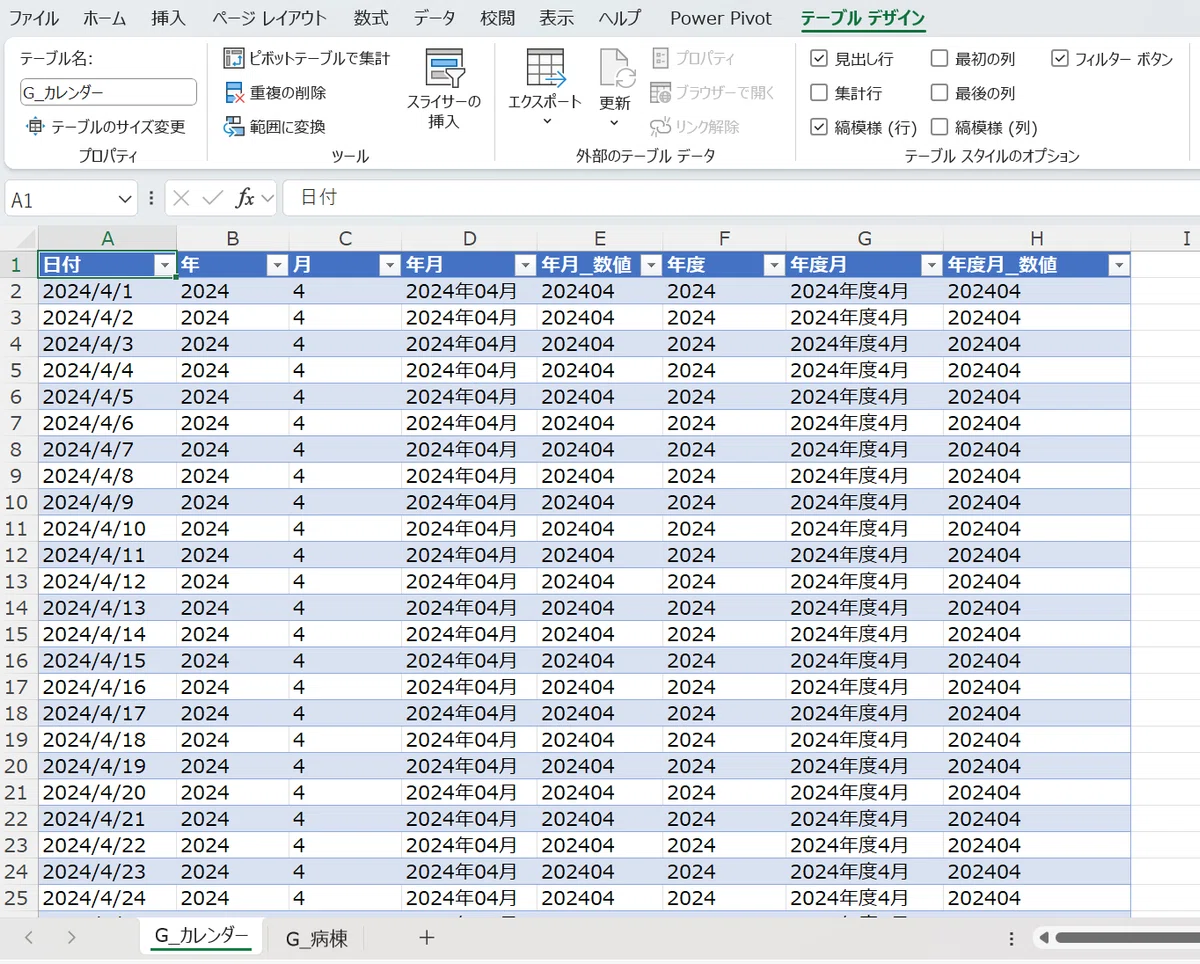Open the 年度 column filter dropdown

tap(773, 265)
